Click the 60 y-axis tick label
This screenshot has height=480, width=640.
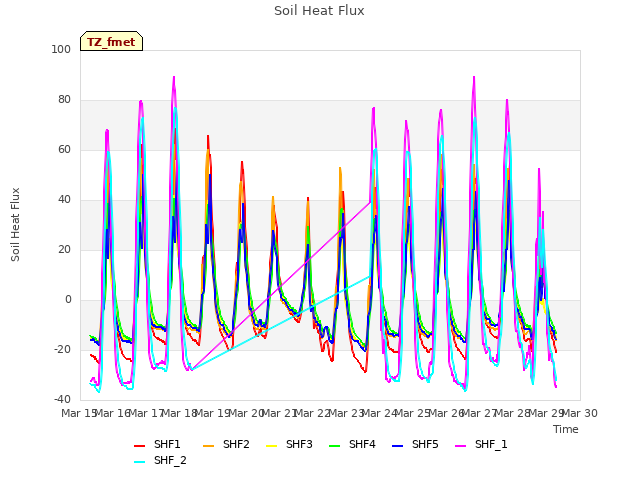click(64, 149)
